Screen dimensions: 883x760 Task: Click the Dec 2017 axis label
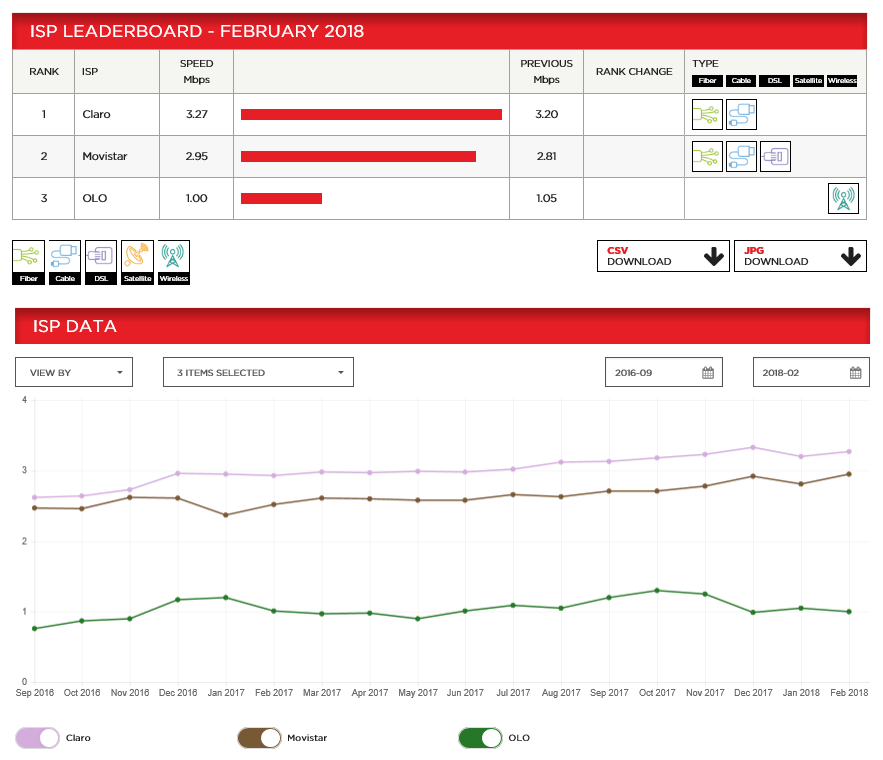753,693
